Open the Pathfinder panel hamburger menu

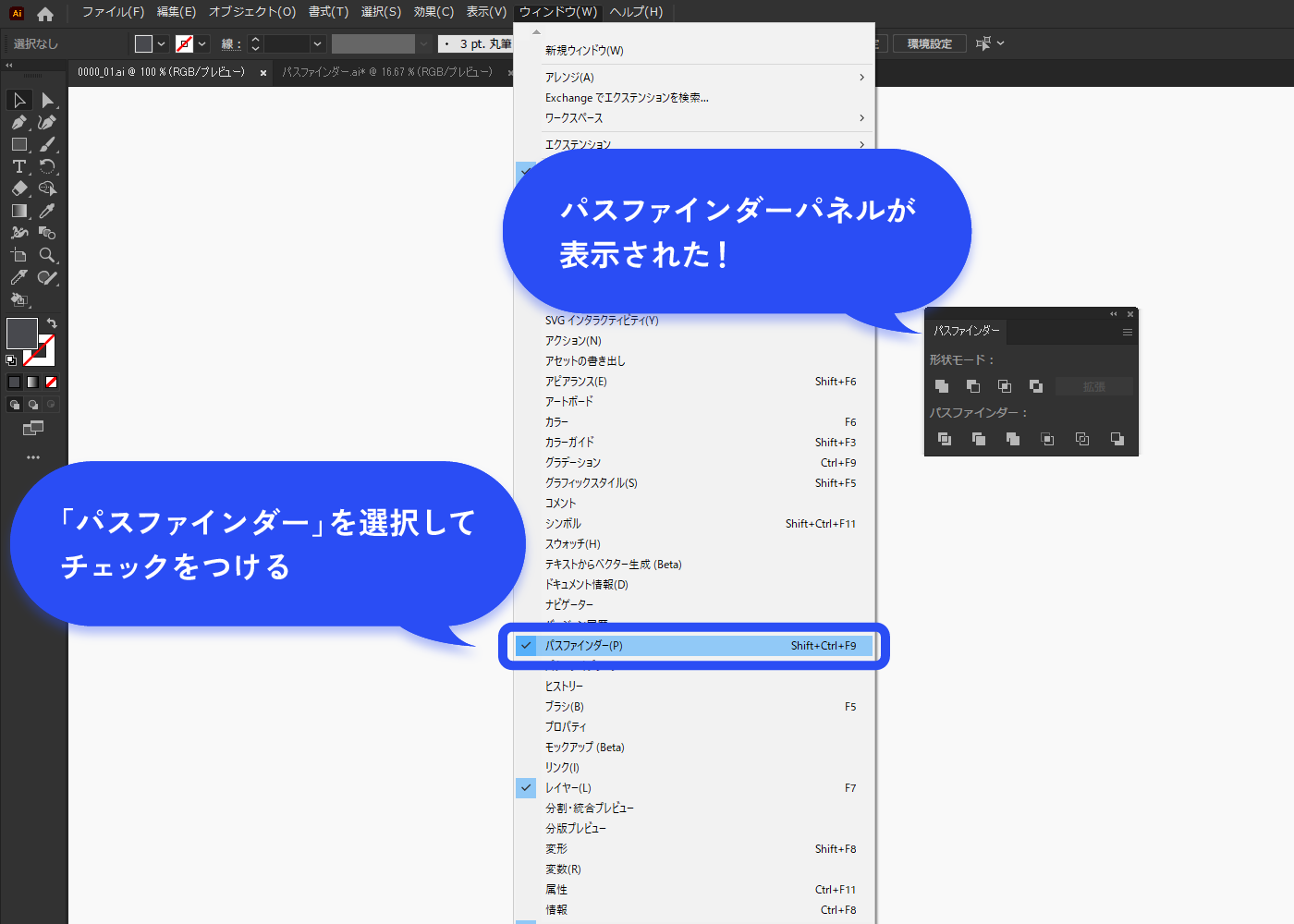pyautogui.click(x=1128, y=332)
